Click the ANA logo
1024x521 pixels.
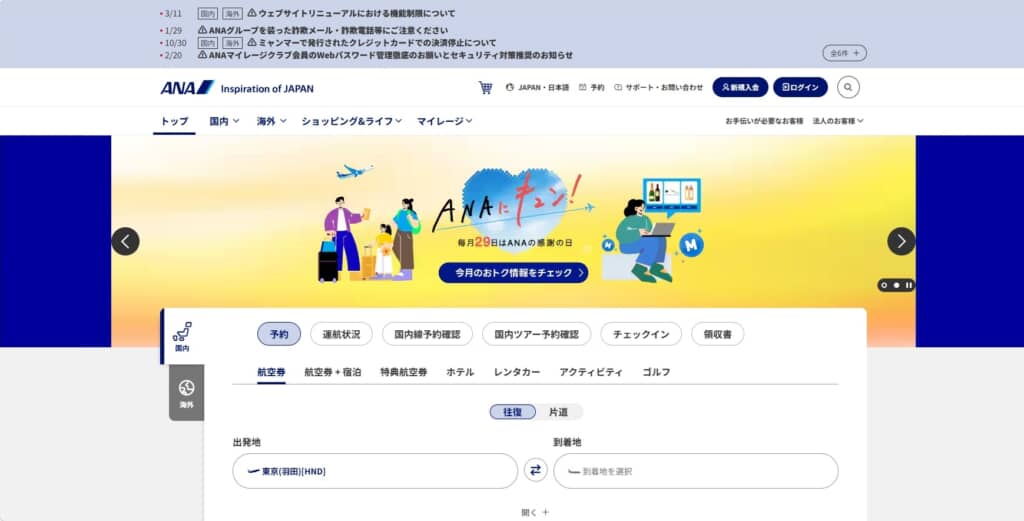(187, 88)
